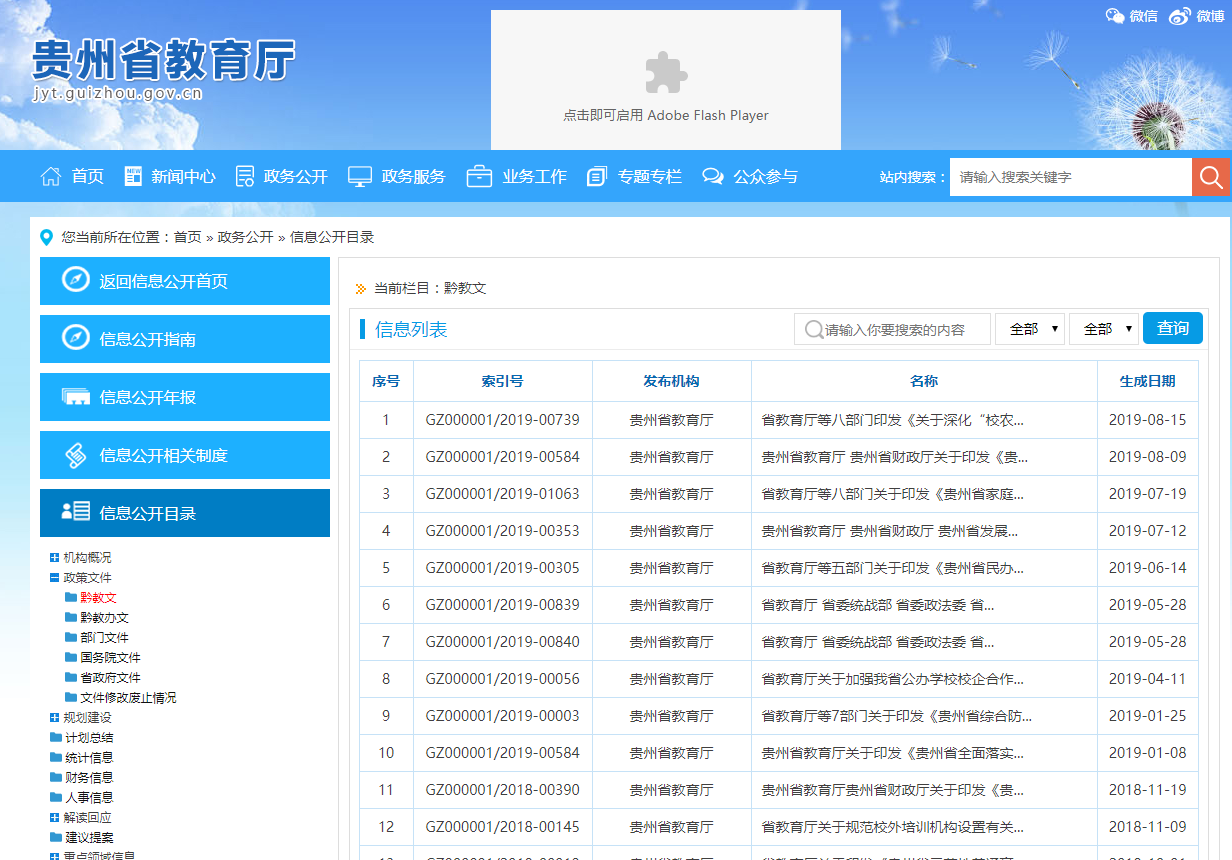The width and height of the screenshot is (1232, 860).
Task: Click the 政务服务 monitor icon
Action: (x=360, y=177)
